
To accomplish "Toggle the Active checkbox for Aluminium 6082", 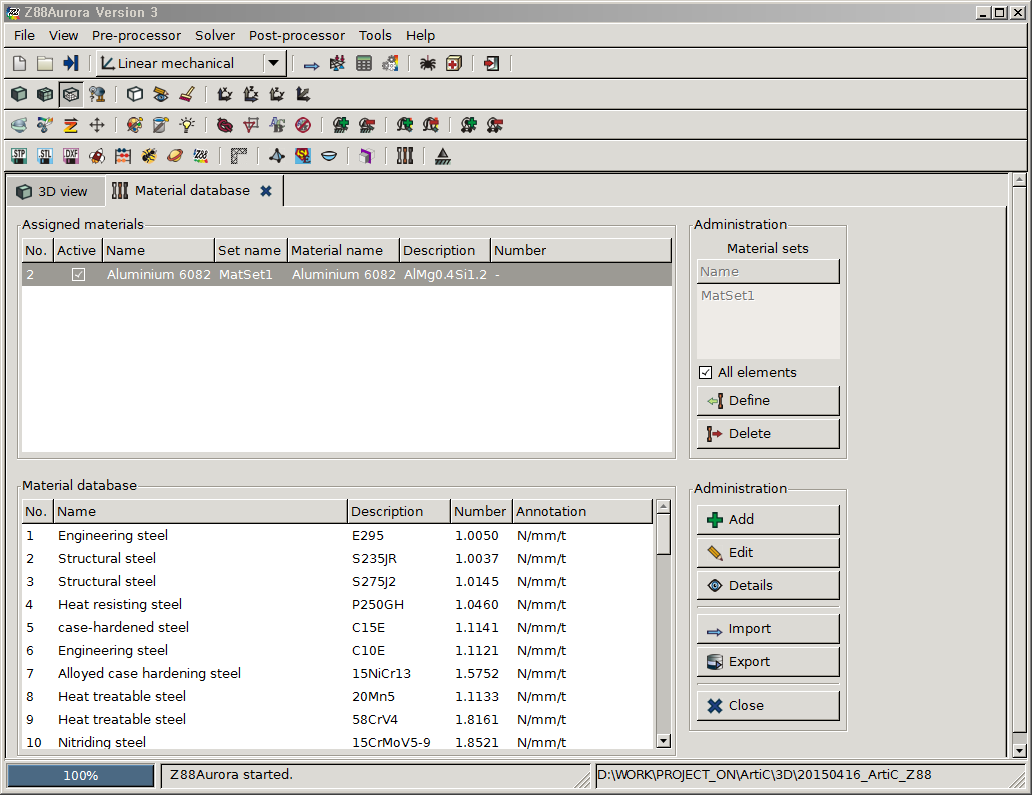I will (77, 273).
